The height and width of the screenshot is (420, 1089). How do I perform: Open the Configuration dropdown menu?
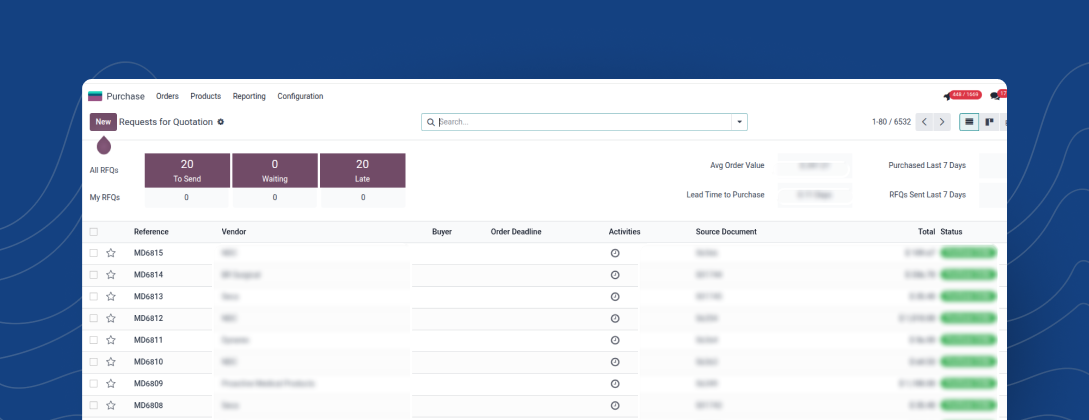pos(300,97)
